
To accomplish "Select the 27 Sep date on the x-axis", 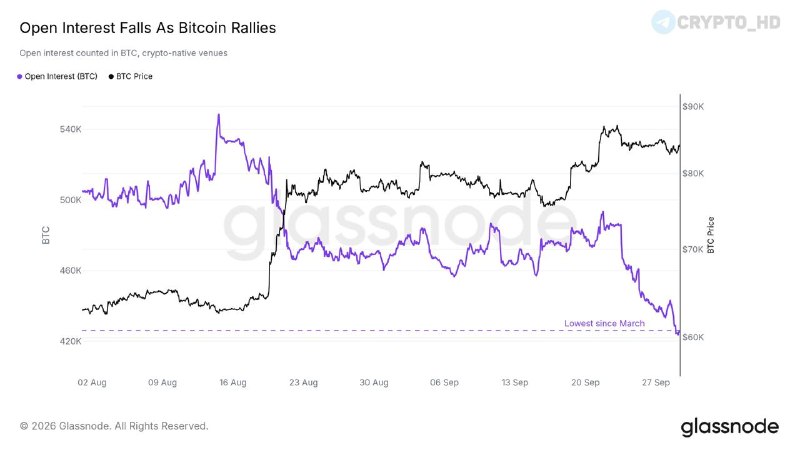I will point(656,382).
